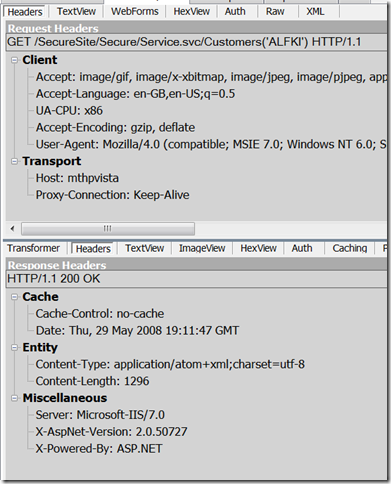This screenshot has width=391, height=484.
Task: Select the User-Agent: Mozilla/4.0 row
Action: tap(211, 144)
